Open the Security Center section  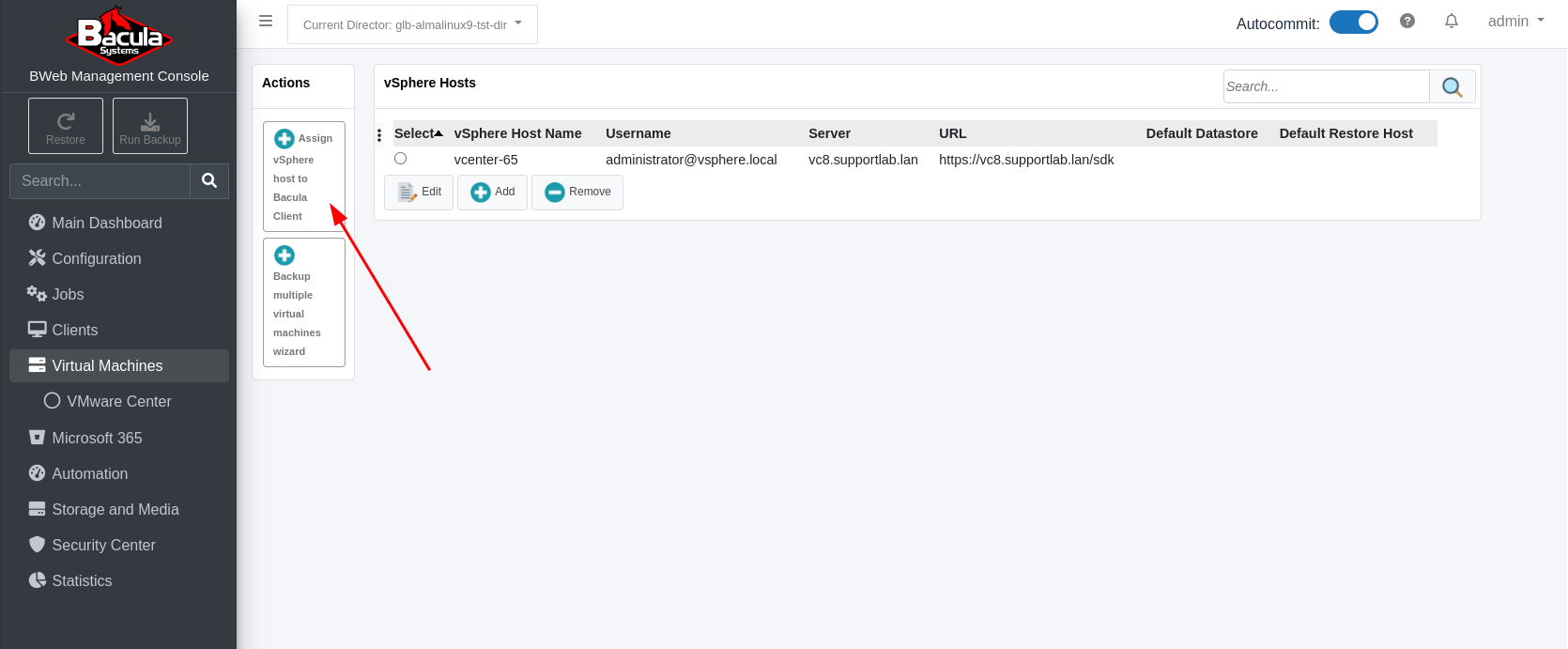coord(119,545)
